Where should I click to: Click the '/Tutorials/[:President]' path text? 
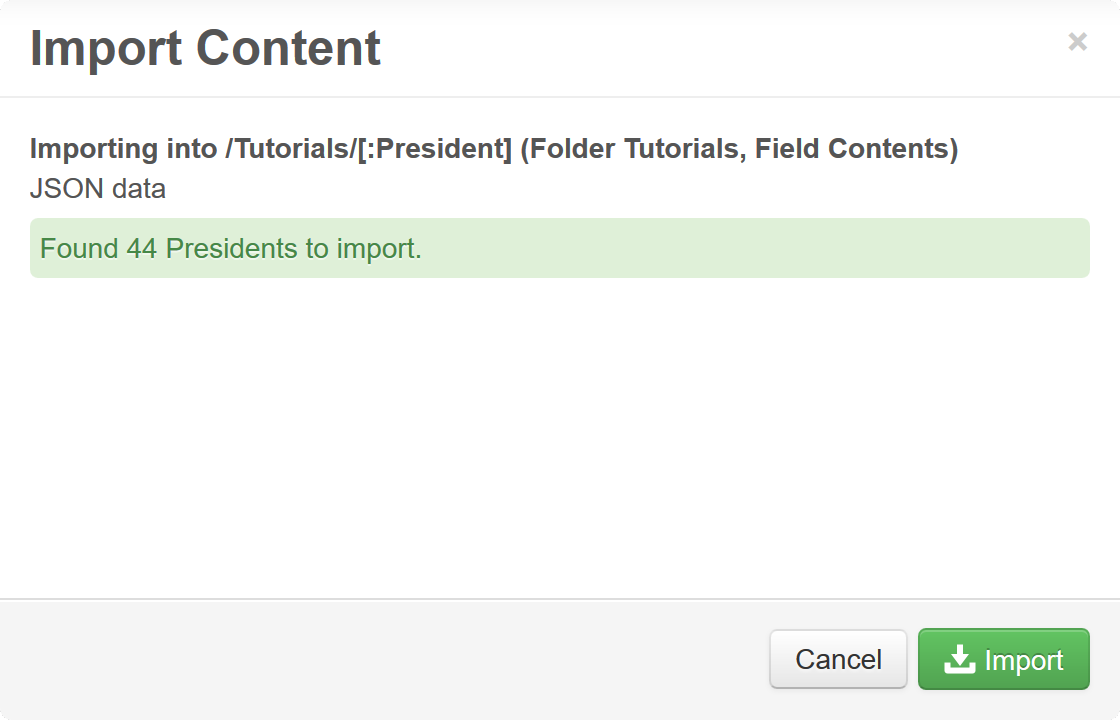(368, 149)
